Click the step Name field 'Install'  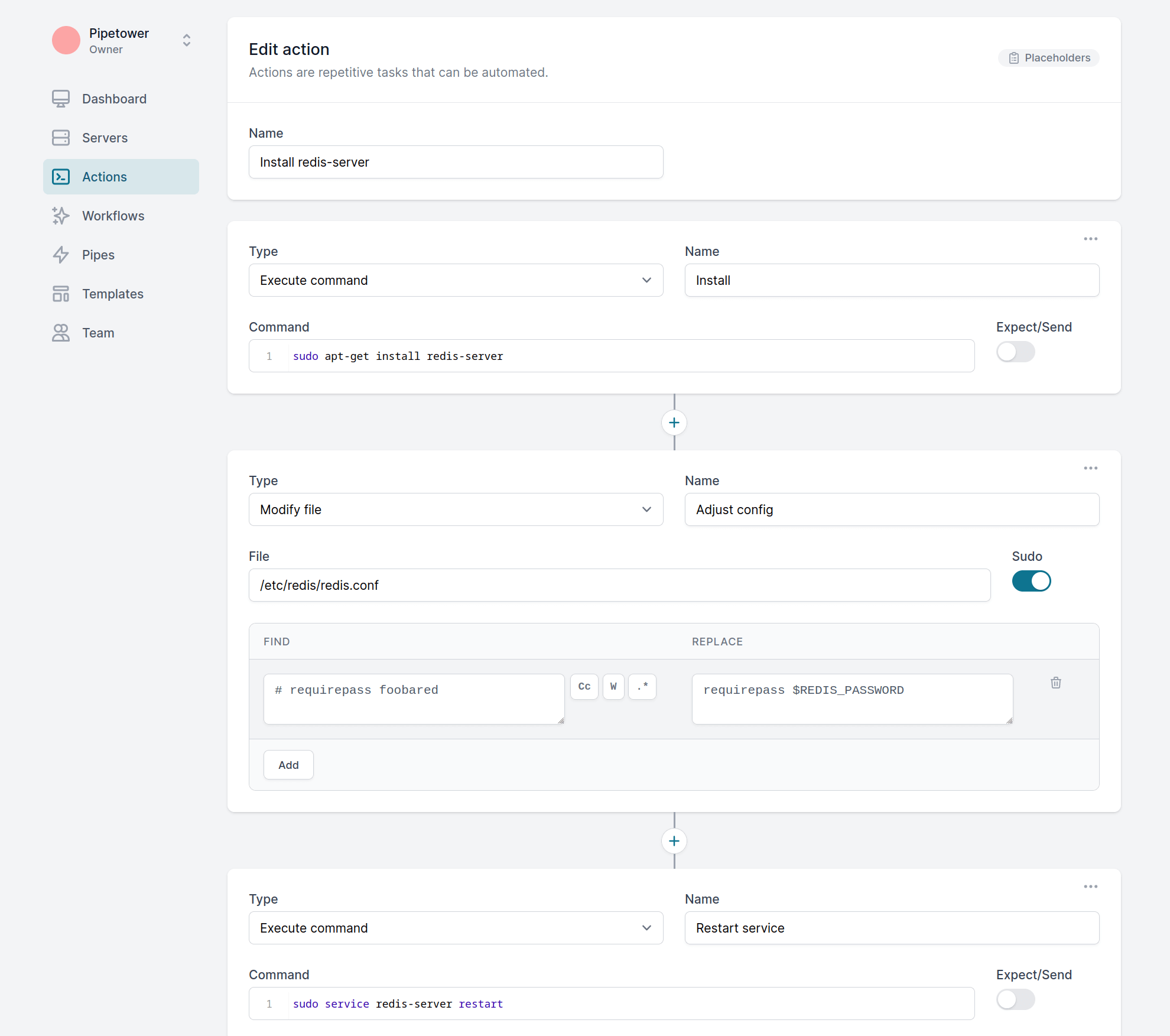coord(892,280)
